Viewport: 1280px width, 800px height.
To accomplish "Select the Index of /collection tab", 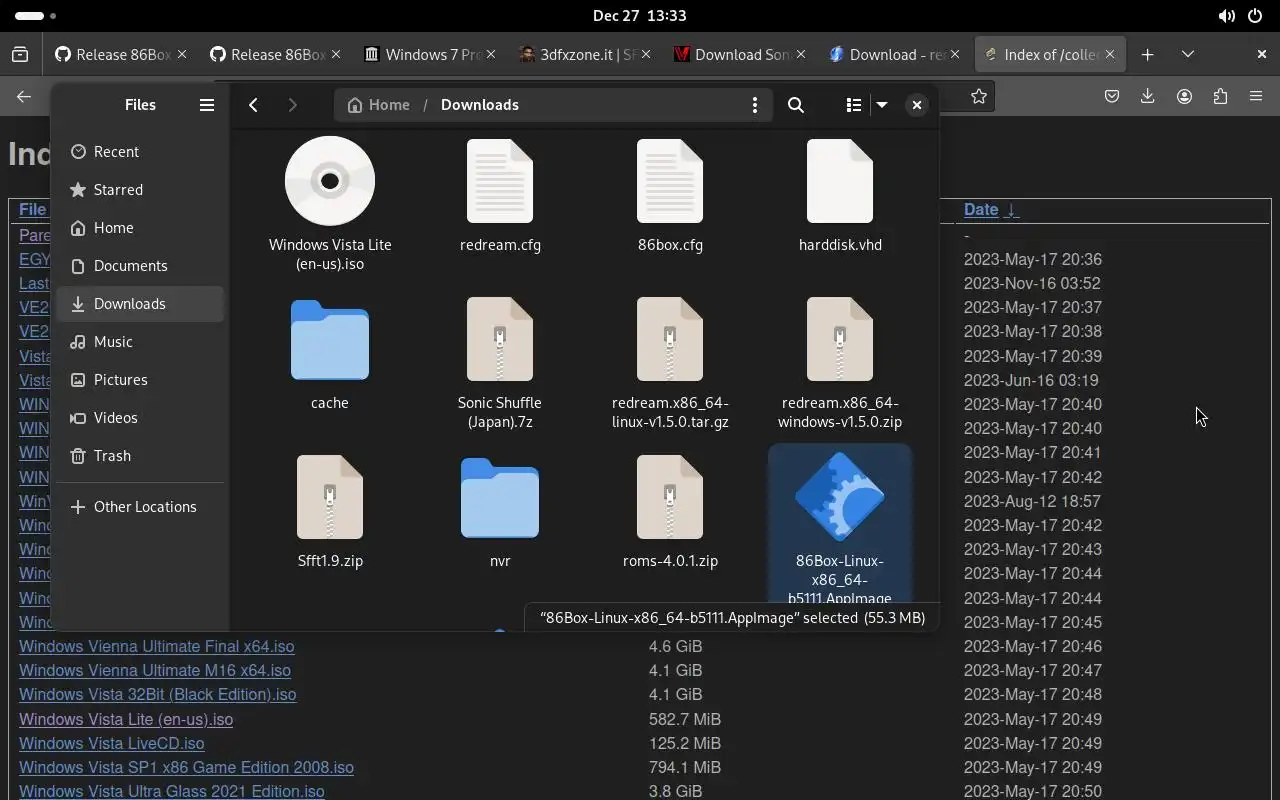I will point(1050,55).
